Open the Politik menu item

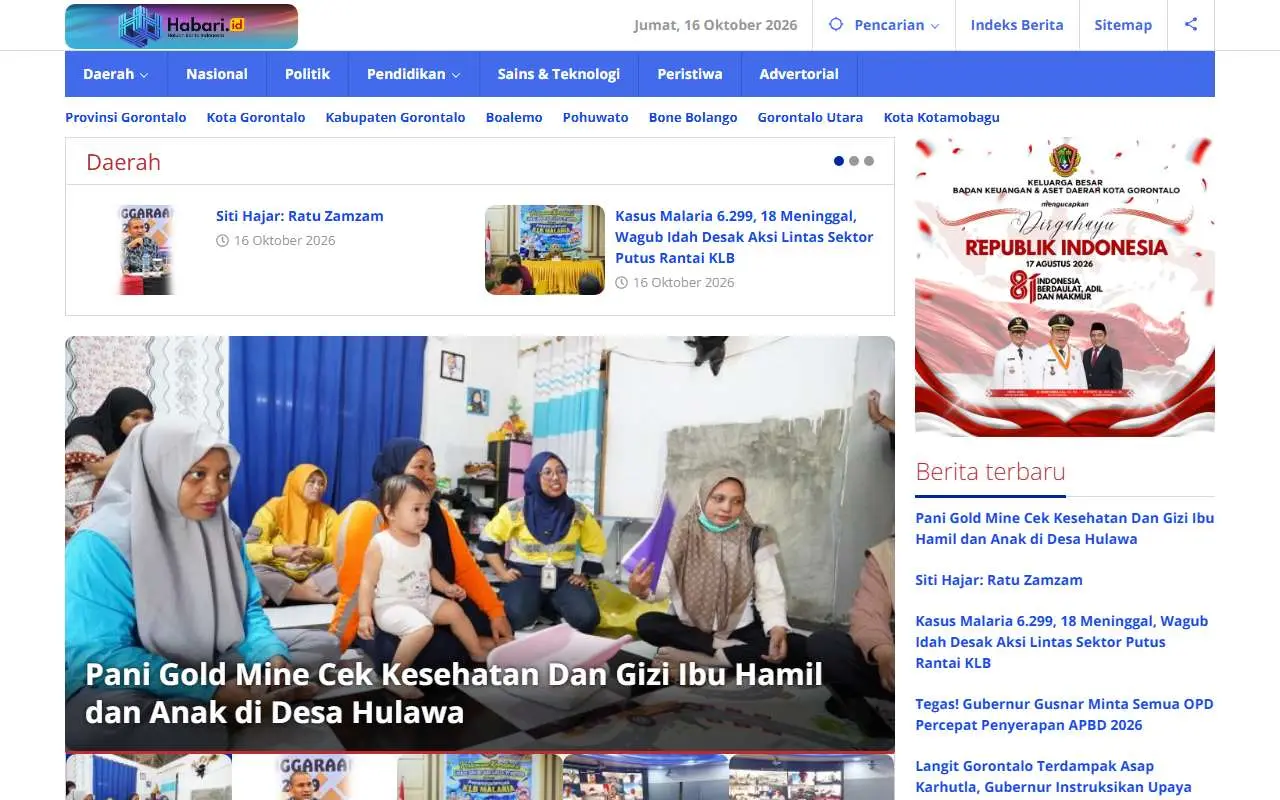click(307, 74)
